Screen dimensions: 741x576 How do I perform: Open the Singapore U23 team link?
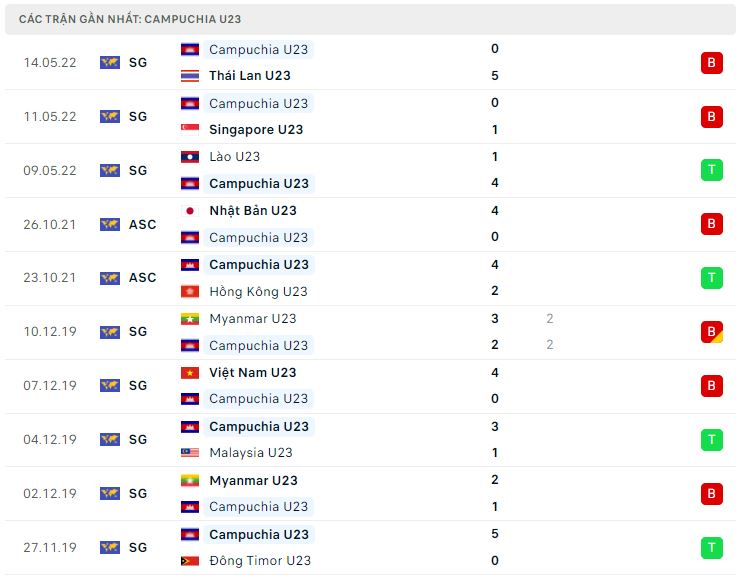pyautogui.click(x=256, y=129)
